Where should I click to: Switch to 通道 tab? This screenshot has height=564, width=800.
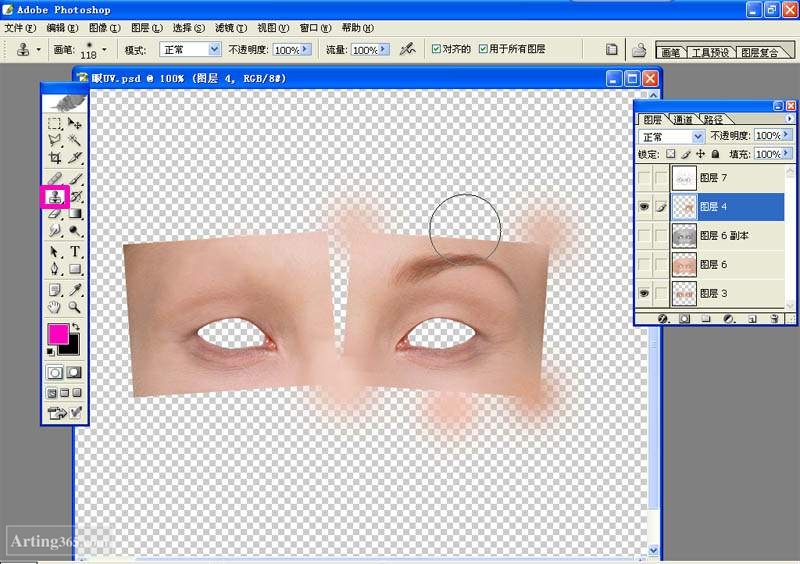pyautogui.click(x=683, y=119)
